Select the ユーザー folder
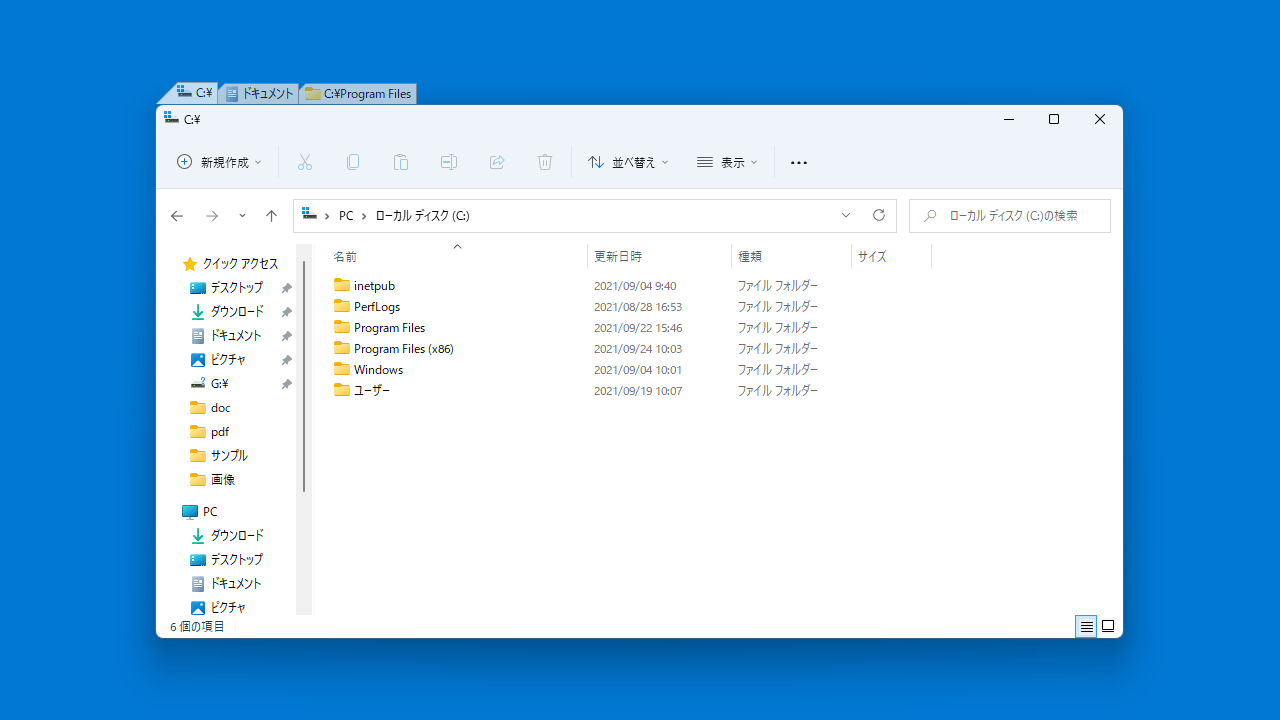The image size is (1280, 720). click(x=372, y=391)
